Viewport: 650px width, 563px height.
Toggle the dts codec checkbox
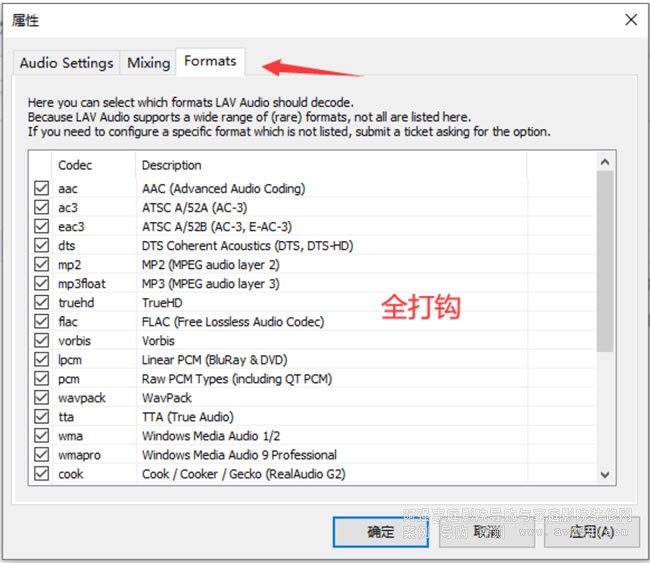point(41,246)
